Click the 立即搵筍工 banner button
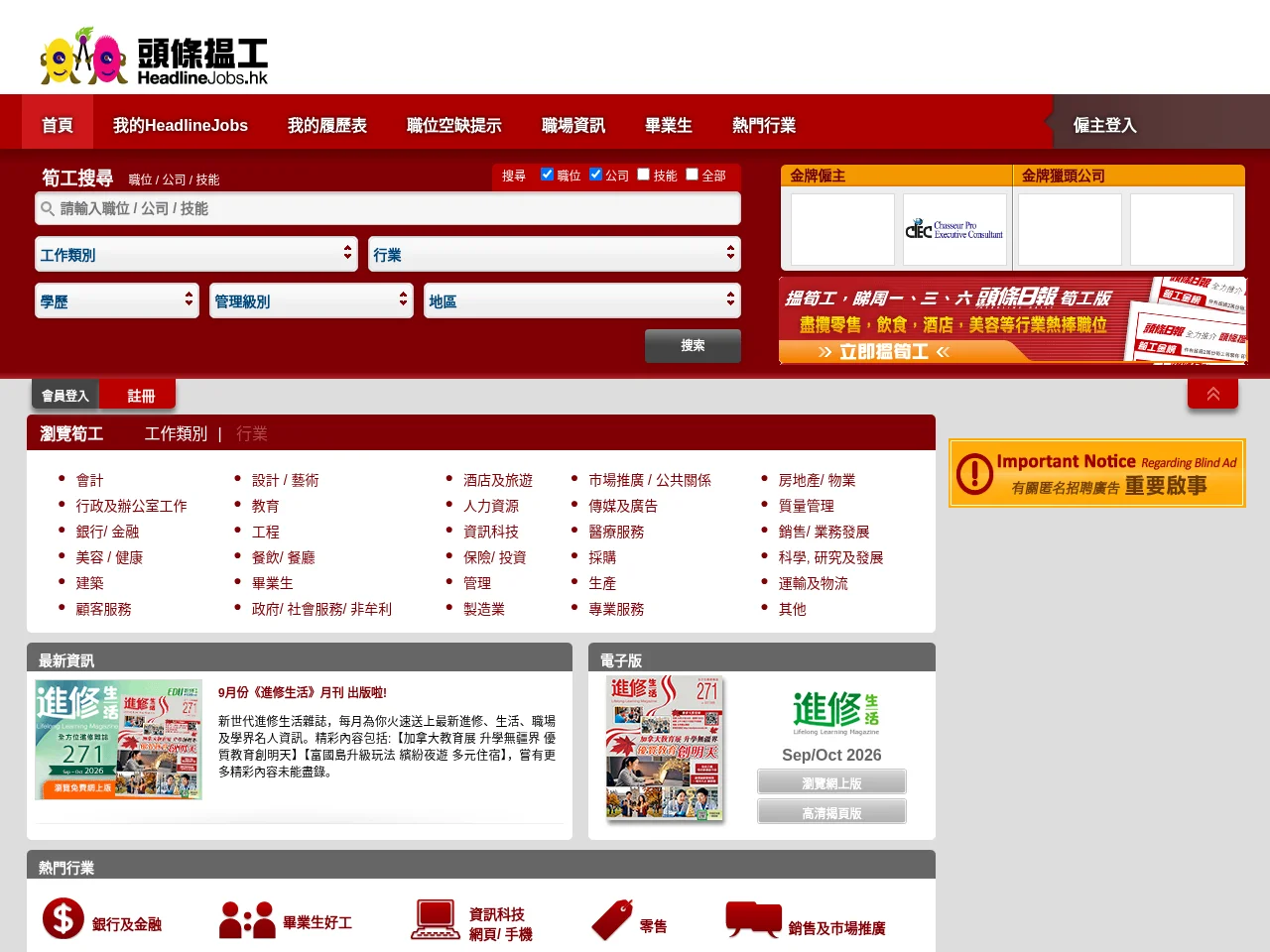Screen dimensions: 1270x952 [x=885, y=351]
